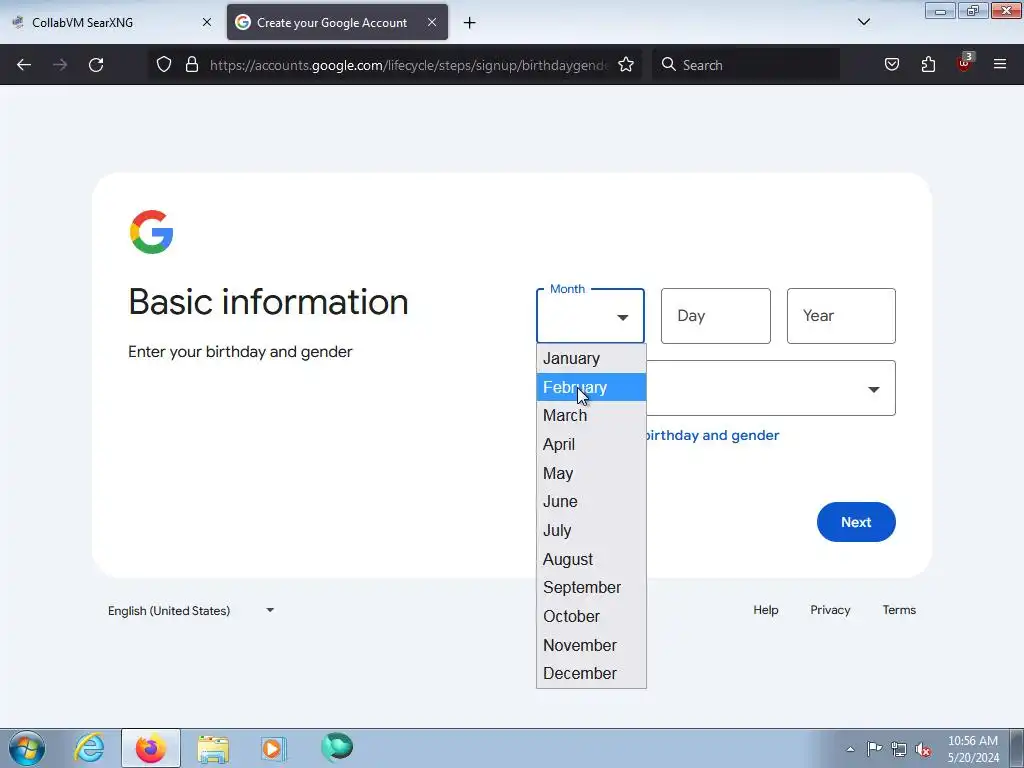Reload the current page
1024x768 pixels.
coord(96,65)
